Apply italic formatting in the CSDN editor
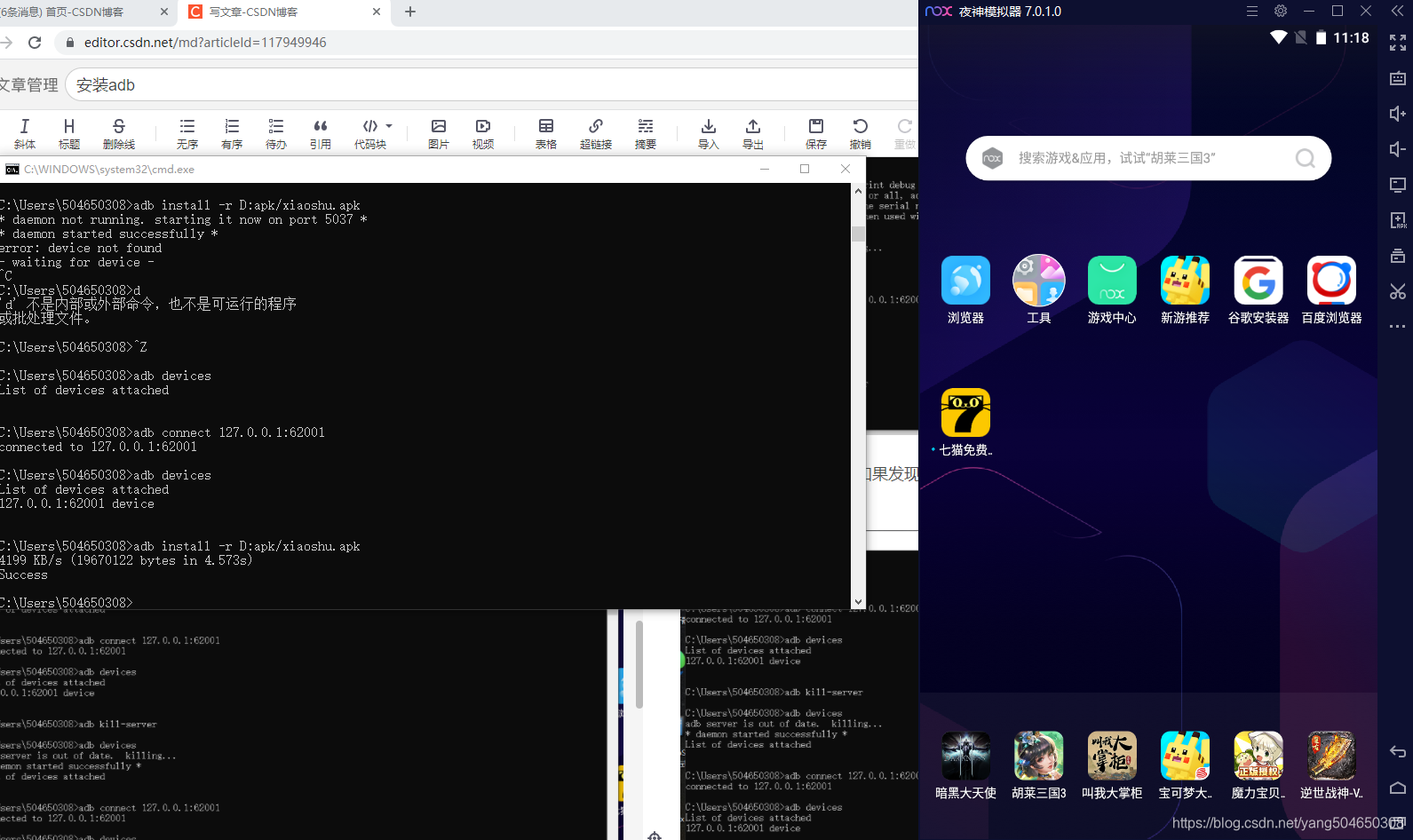Image resolution: width=1413 pixels, height=840 pixels. click(x=25, y=133)
